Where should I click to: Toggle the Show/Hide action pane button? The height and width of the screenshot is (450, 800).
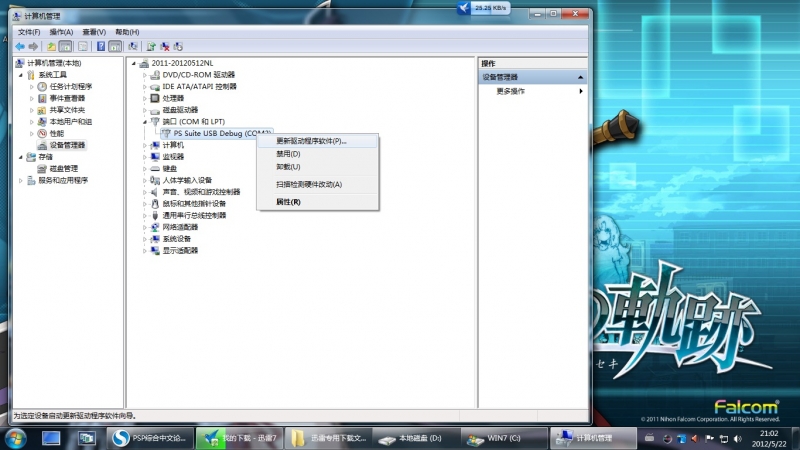[115, 46]
